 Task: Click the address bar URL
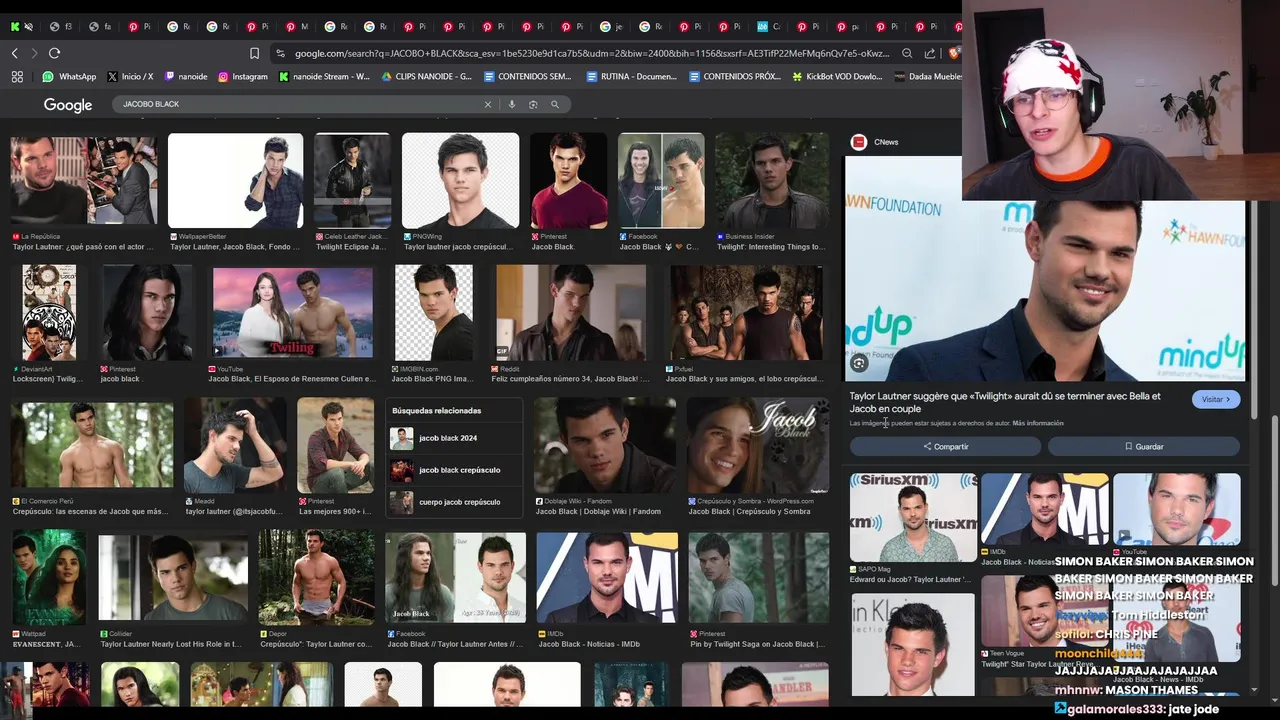(590, 53)
